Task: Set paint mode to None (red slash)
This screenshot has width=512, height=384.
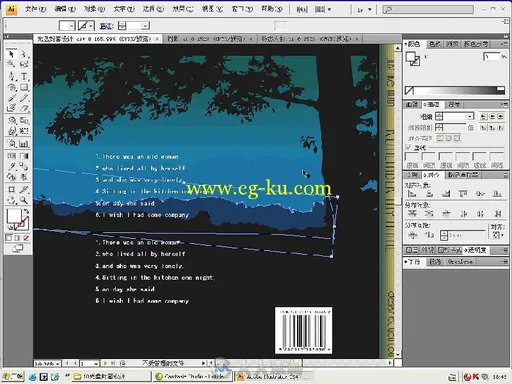Action: (x=26, y=238)
